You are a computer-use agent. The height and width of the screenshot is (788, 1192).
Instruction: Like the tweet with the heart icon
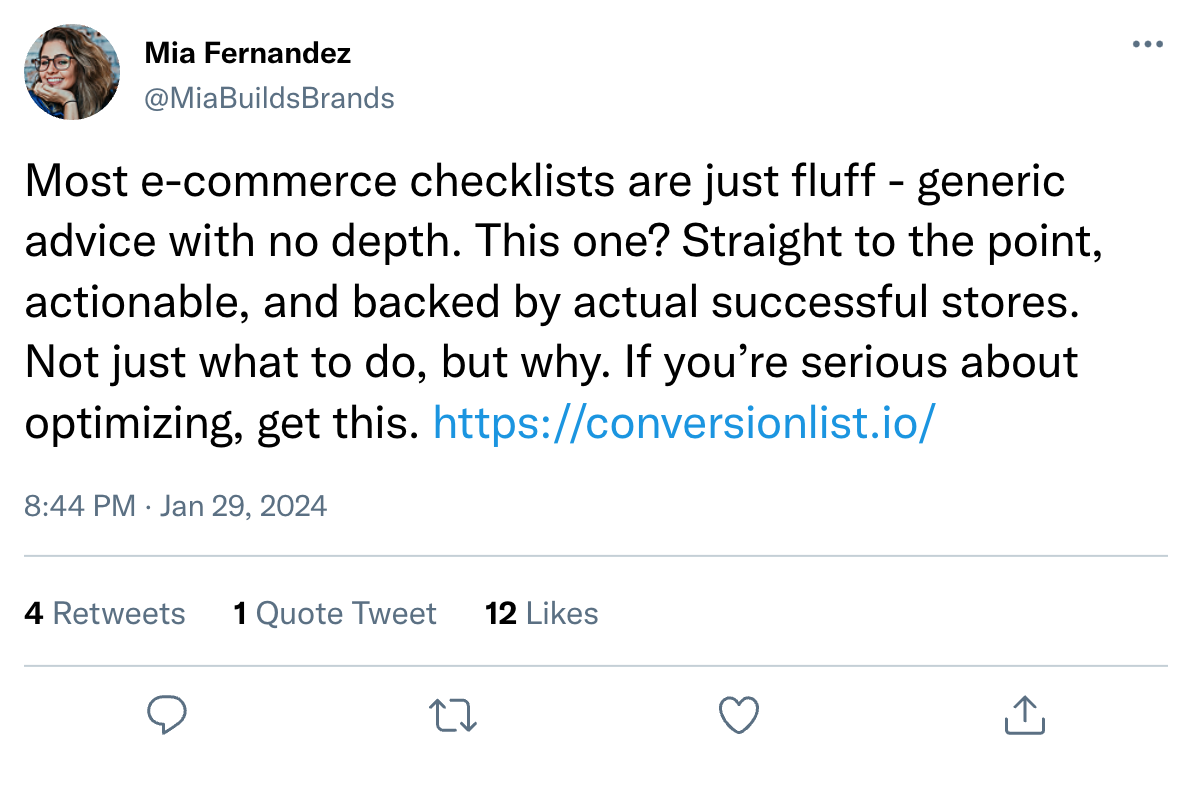(739, 715)
